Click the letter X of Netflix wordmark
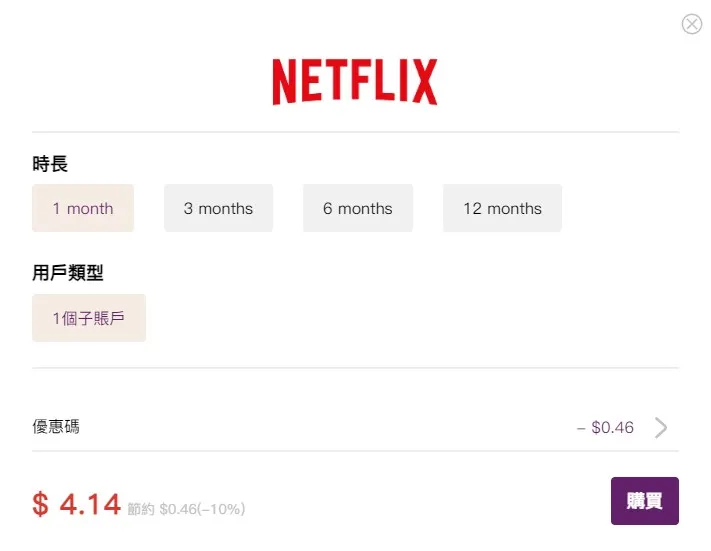This screenshot has height=551, width=711. click(425, 82)
